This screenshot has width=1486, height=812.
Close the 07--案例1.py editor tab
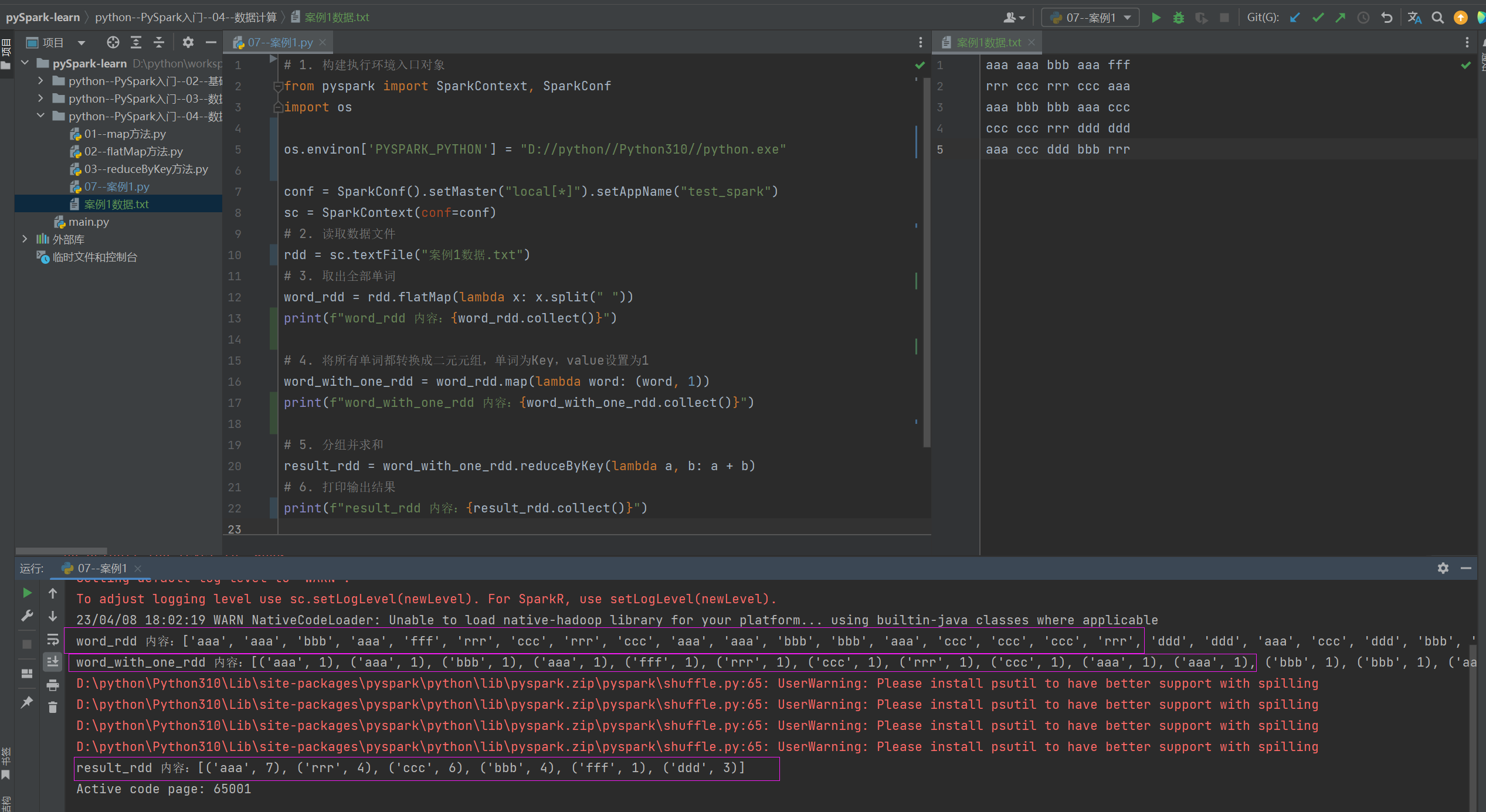pyautogui.click(x=323, y=42)
